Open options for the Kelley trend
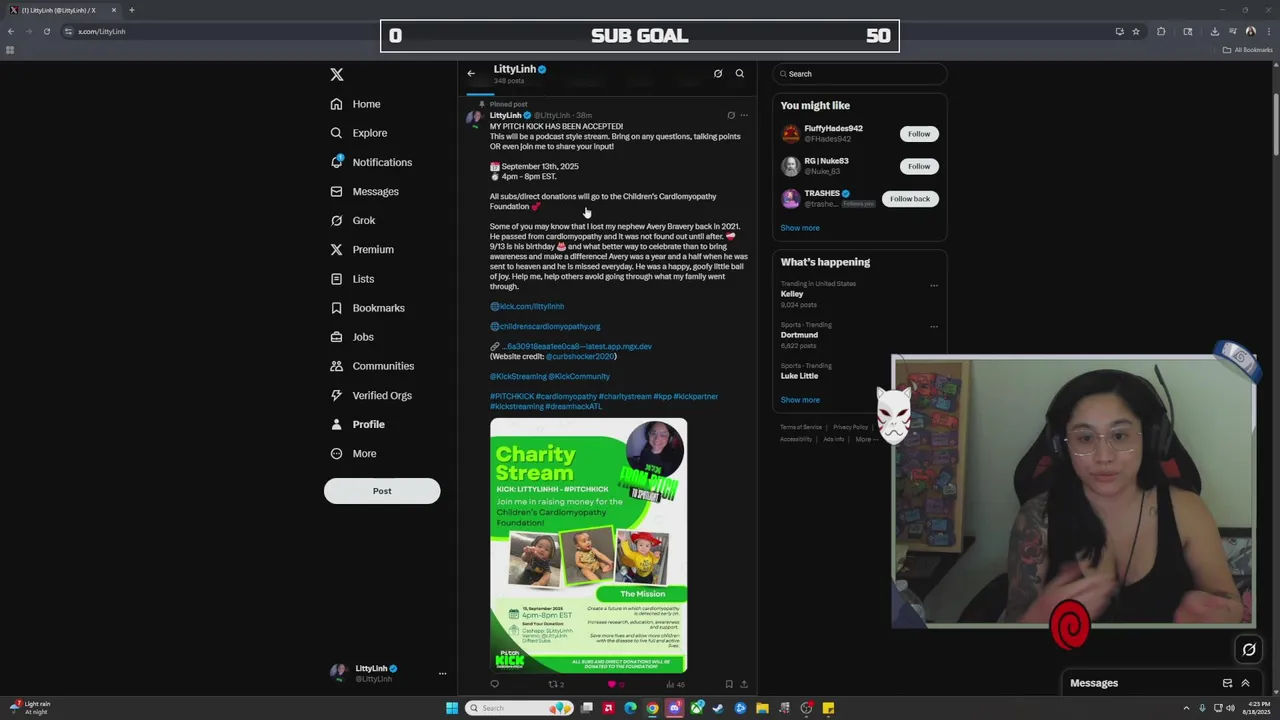Screen dimensions: 1280x720 click(934, 285)
